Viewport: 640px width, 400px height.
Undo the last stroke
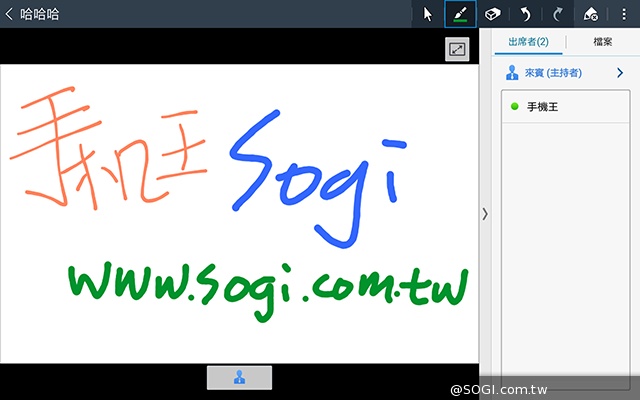(525, 14)
